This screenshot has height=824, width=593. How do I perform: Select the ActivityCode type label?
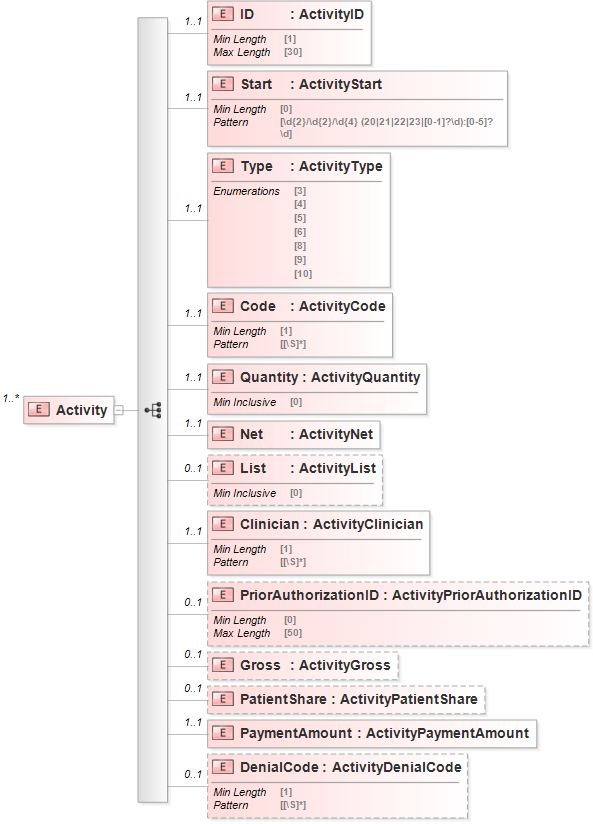tap(342, 306)
